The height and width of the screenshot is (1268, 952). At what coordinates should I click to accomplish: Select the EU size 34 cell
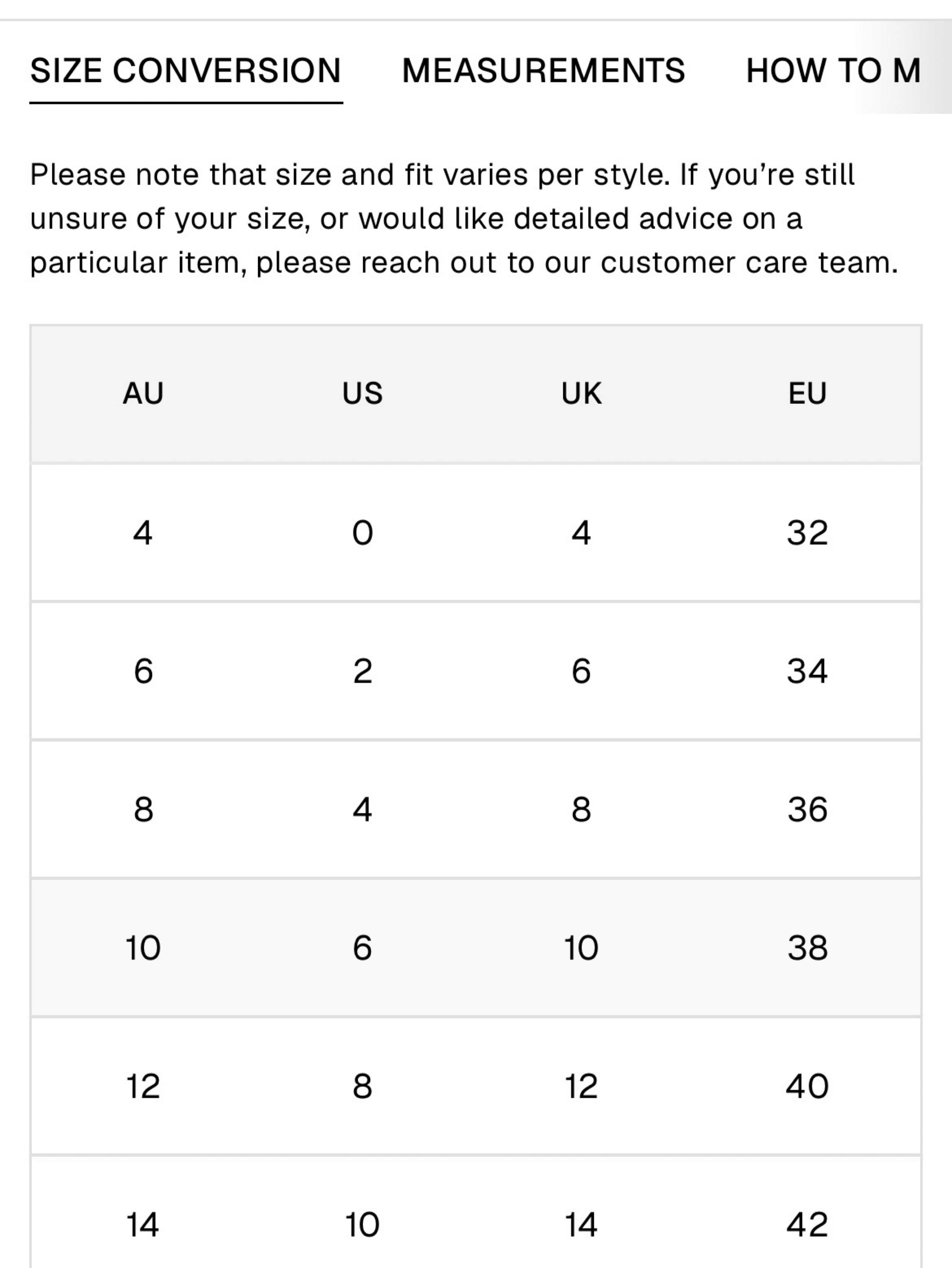point(807,671)
